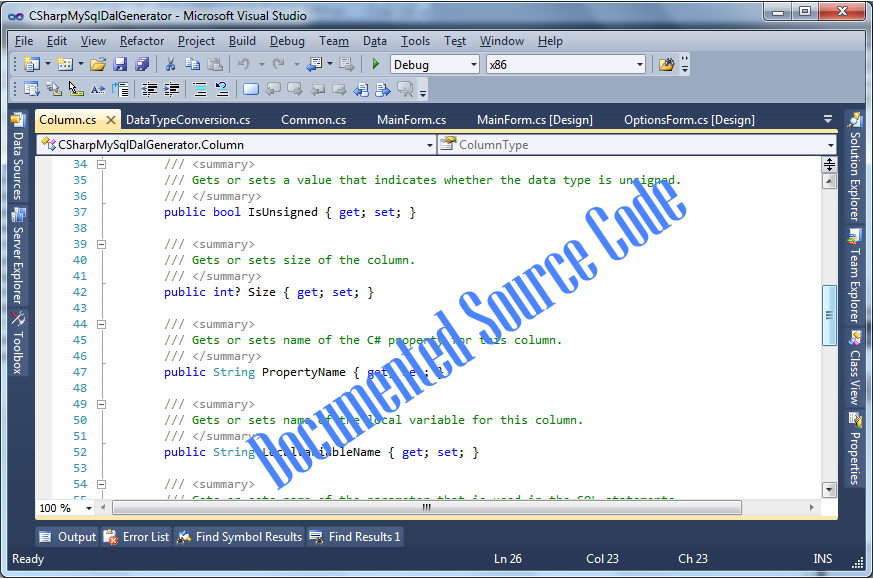The width and height of the screenshot is (873, 579).
Task: Go to next bookmark in document icon
Action: tap(383, 89)
